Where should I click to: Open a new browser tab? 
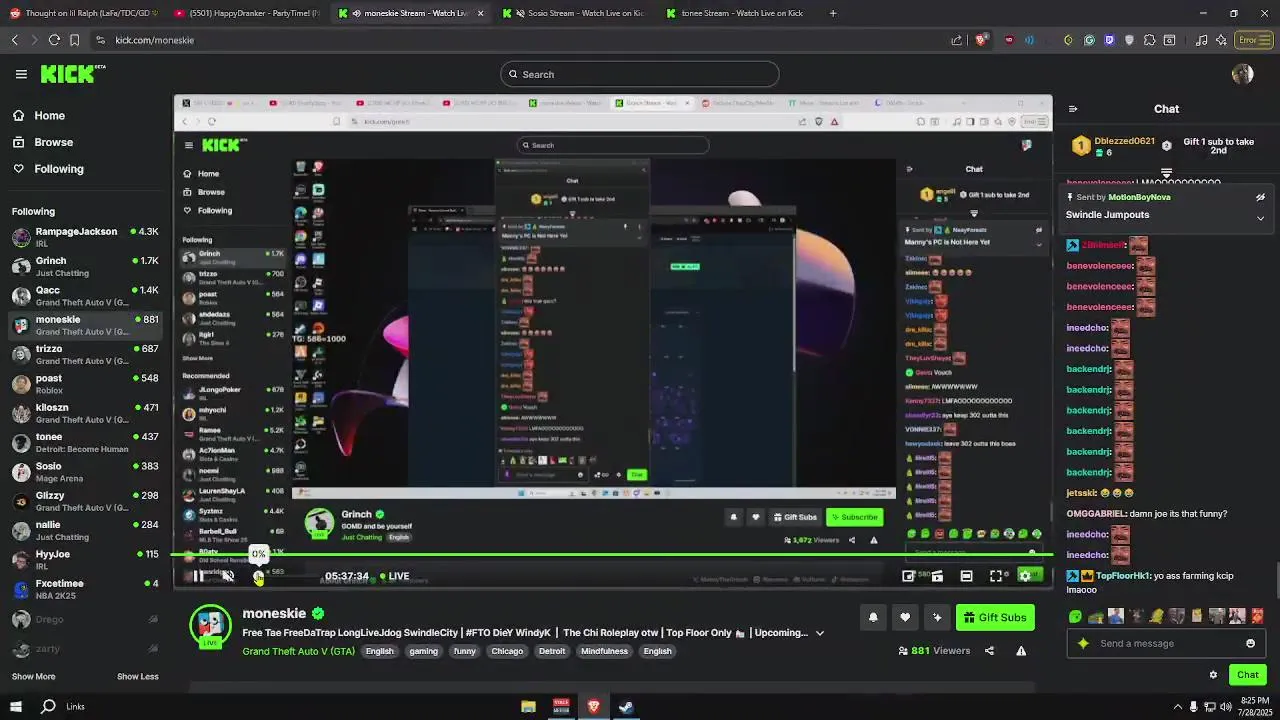833,13
